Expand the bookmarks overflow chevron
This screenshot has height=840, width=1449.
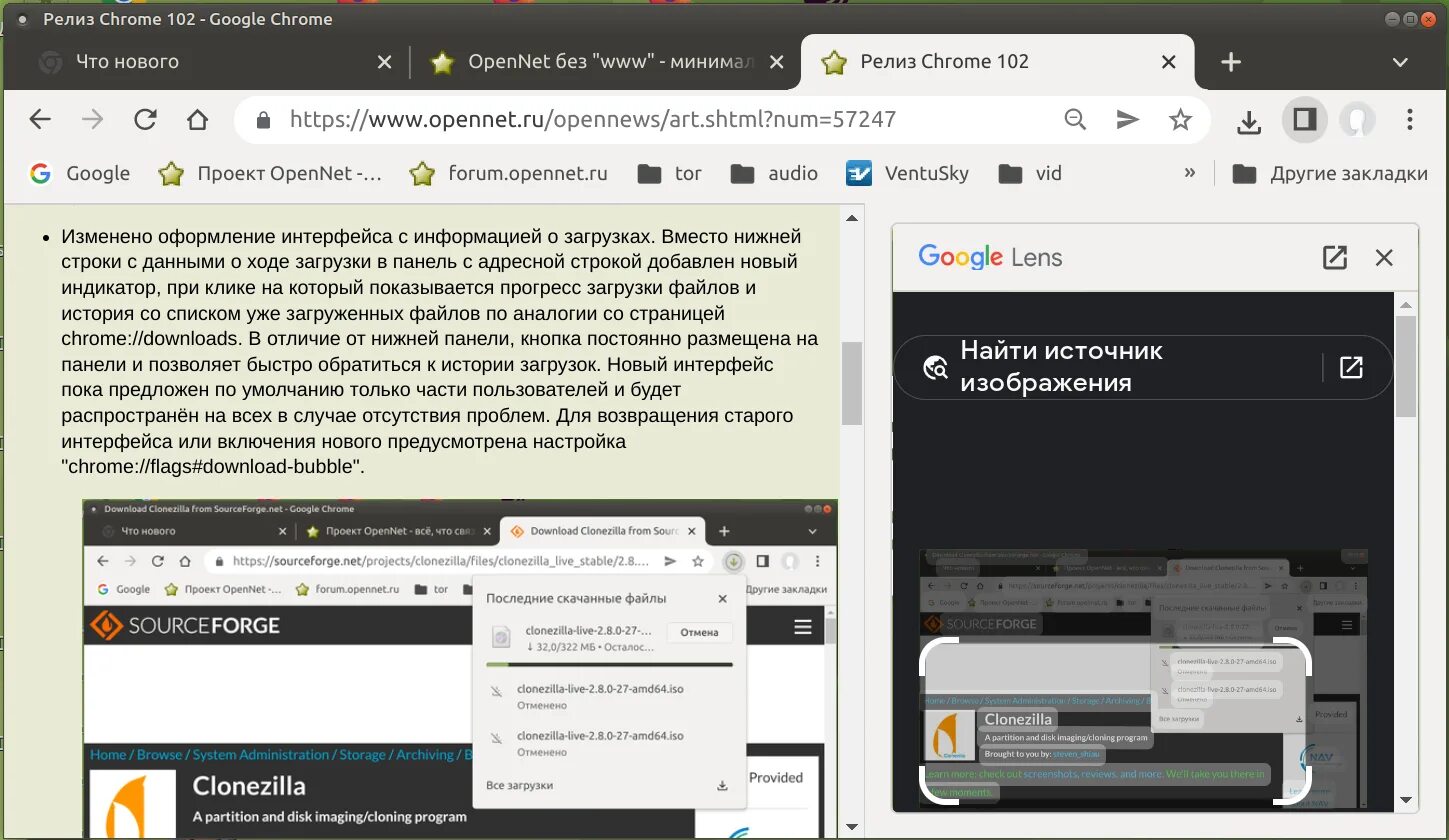point(1189,172)
